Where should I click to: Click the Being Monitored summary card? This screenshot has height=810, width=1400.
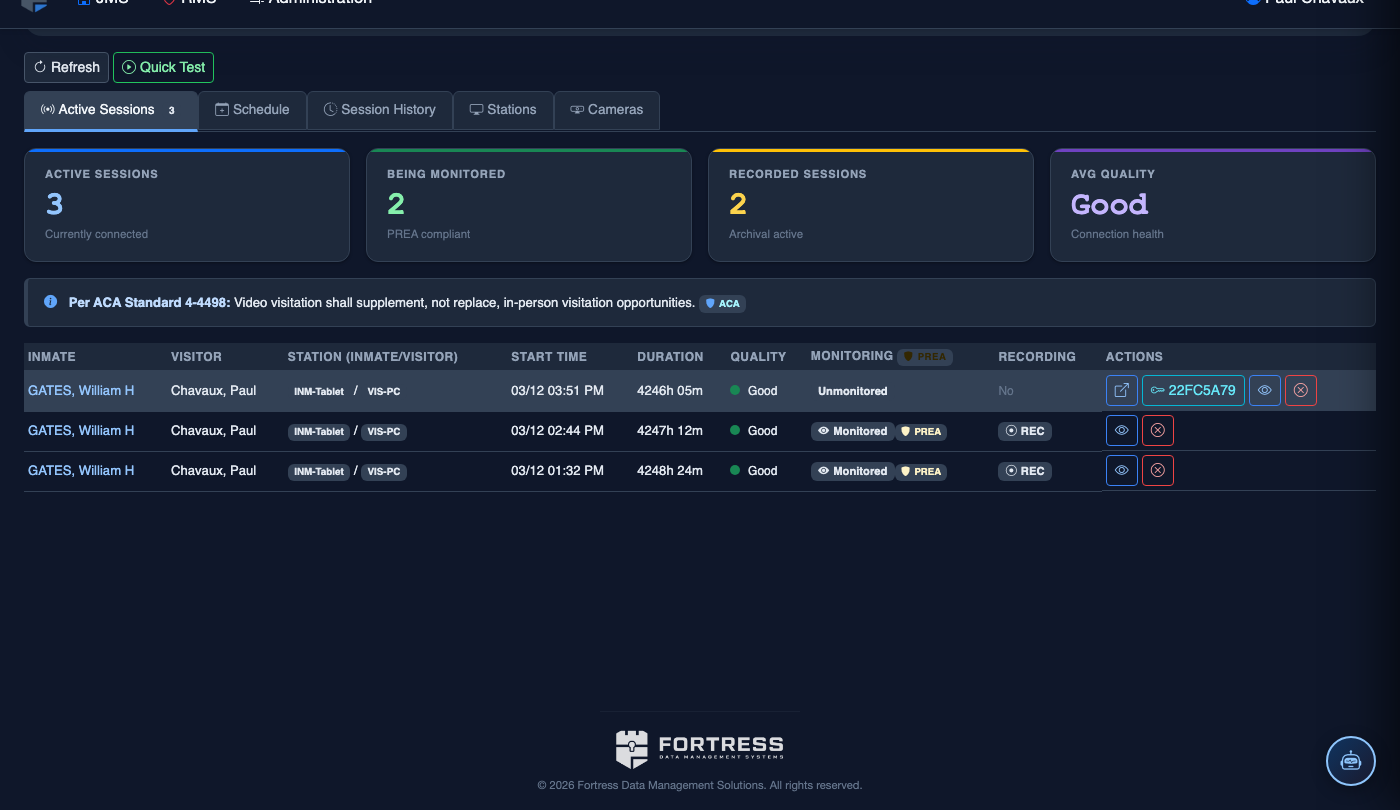529,205
